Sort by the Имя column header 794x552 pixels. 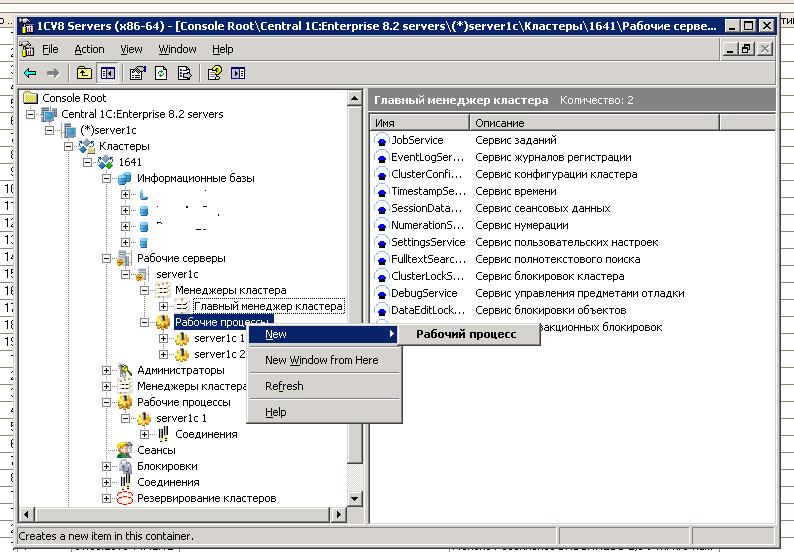420,123
